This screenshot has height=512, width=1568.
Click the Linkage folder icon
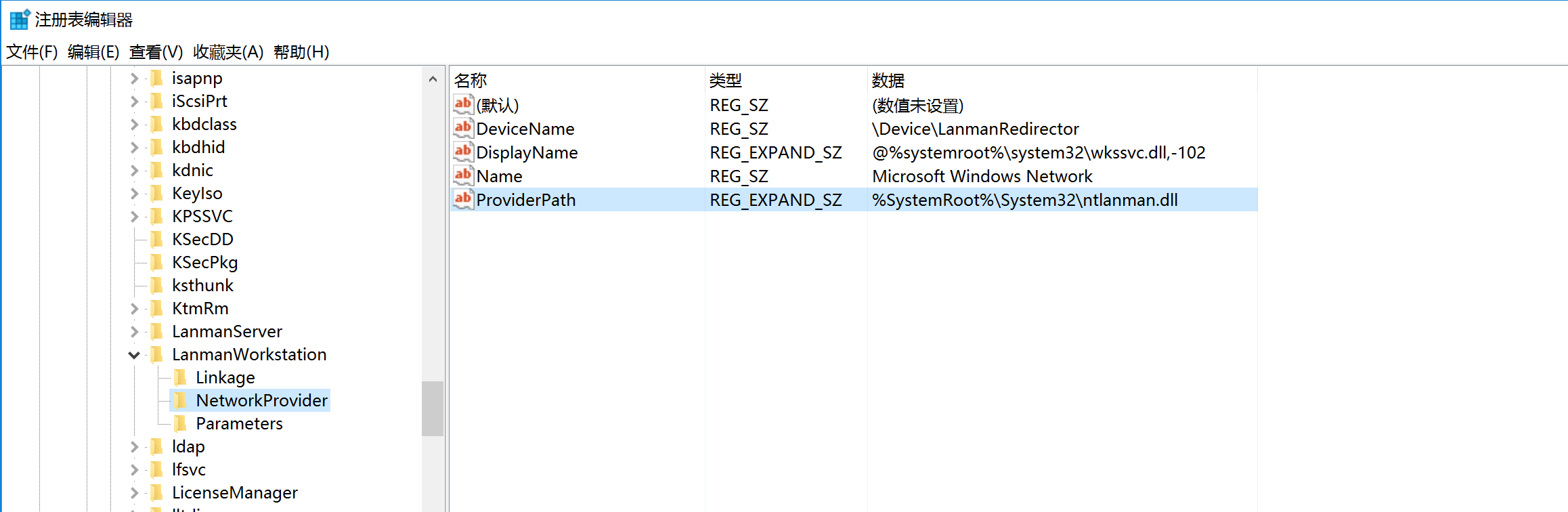pyautogui.click(x=180, y=377)
